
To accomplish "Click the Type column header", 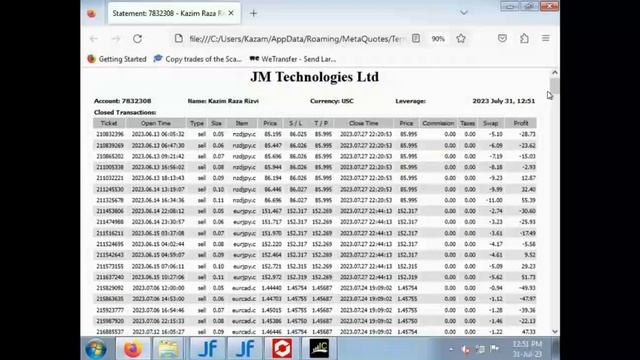I will 197,123.
